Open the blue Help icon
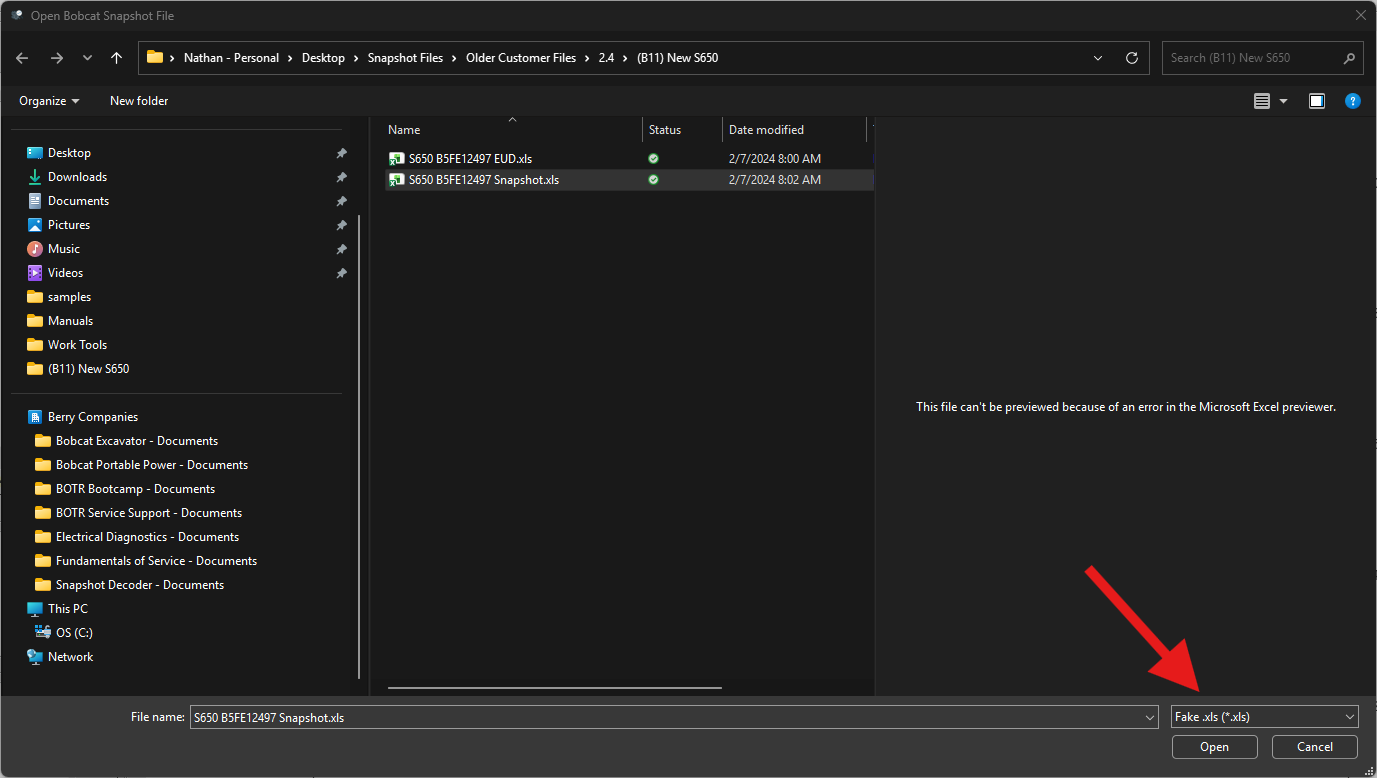 [x=1352, y=101]
